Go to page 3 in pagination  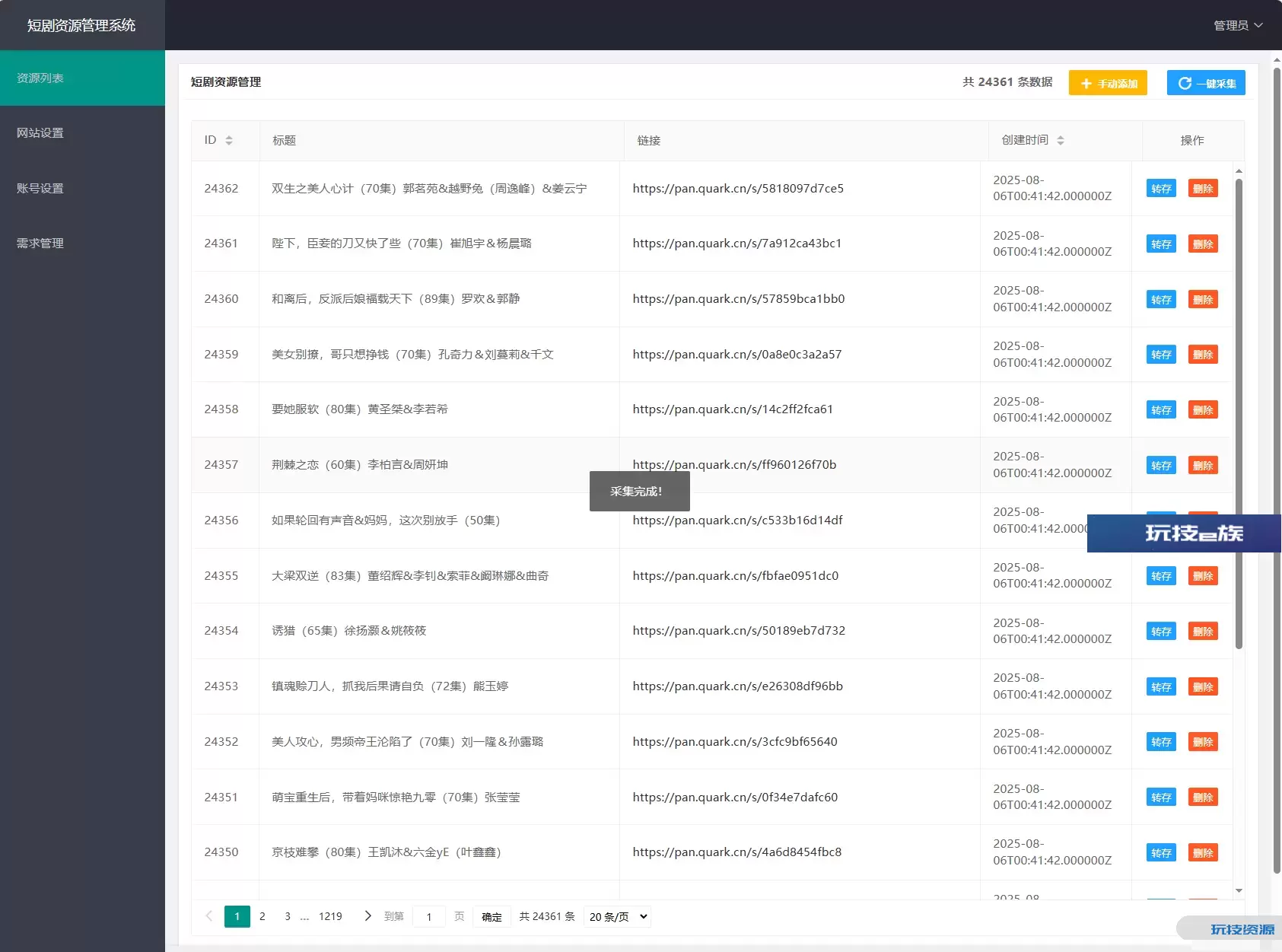tap(288, 916)
